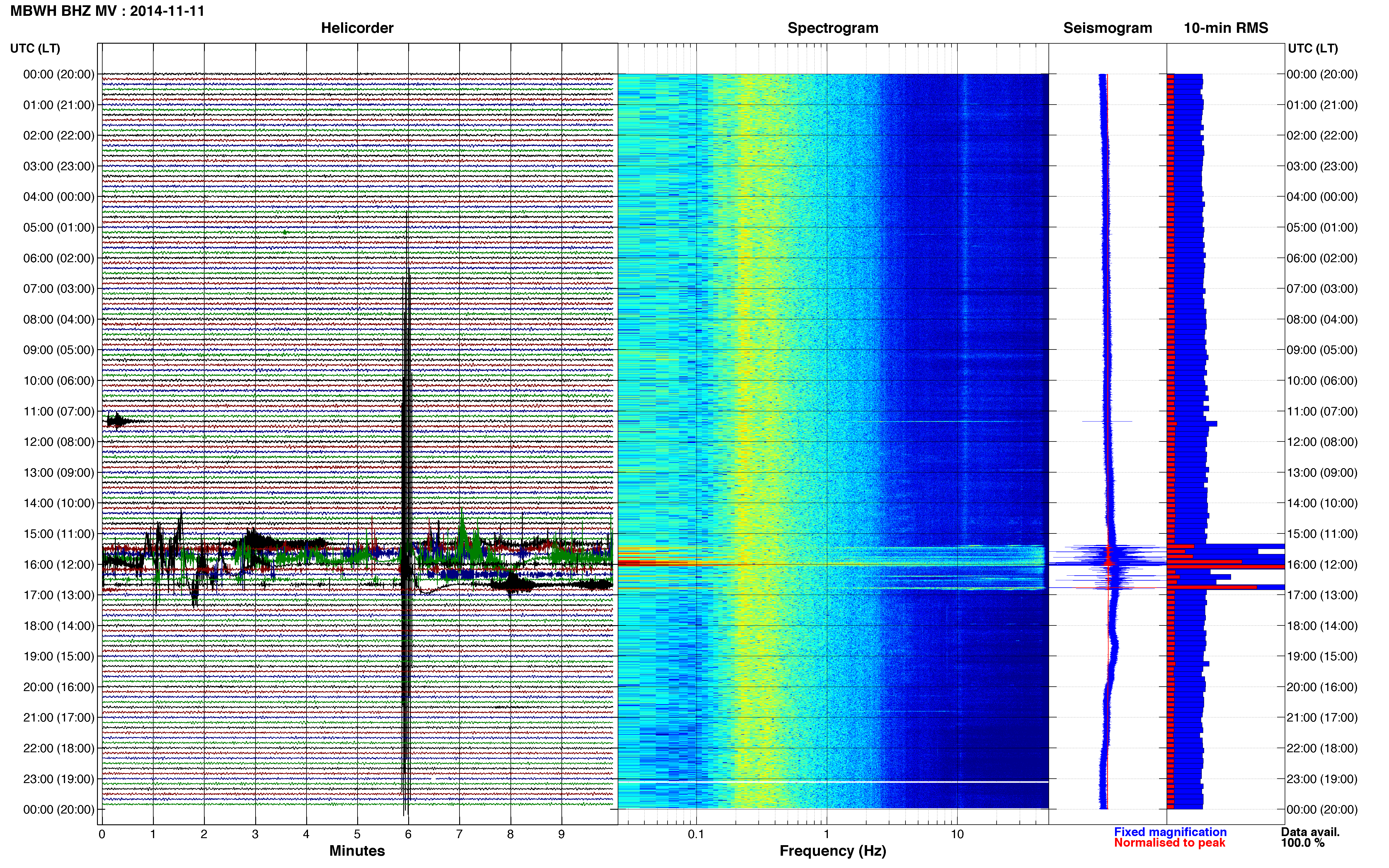Select the 'Minutes' x-axis label
1389x868 pixels.
pos(357,851)
